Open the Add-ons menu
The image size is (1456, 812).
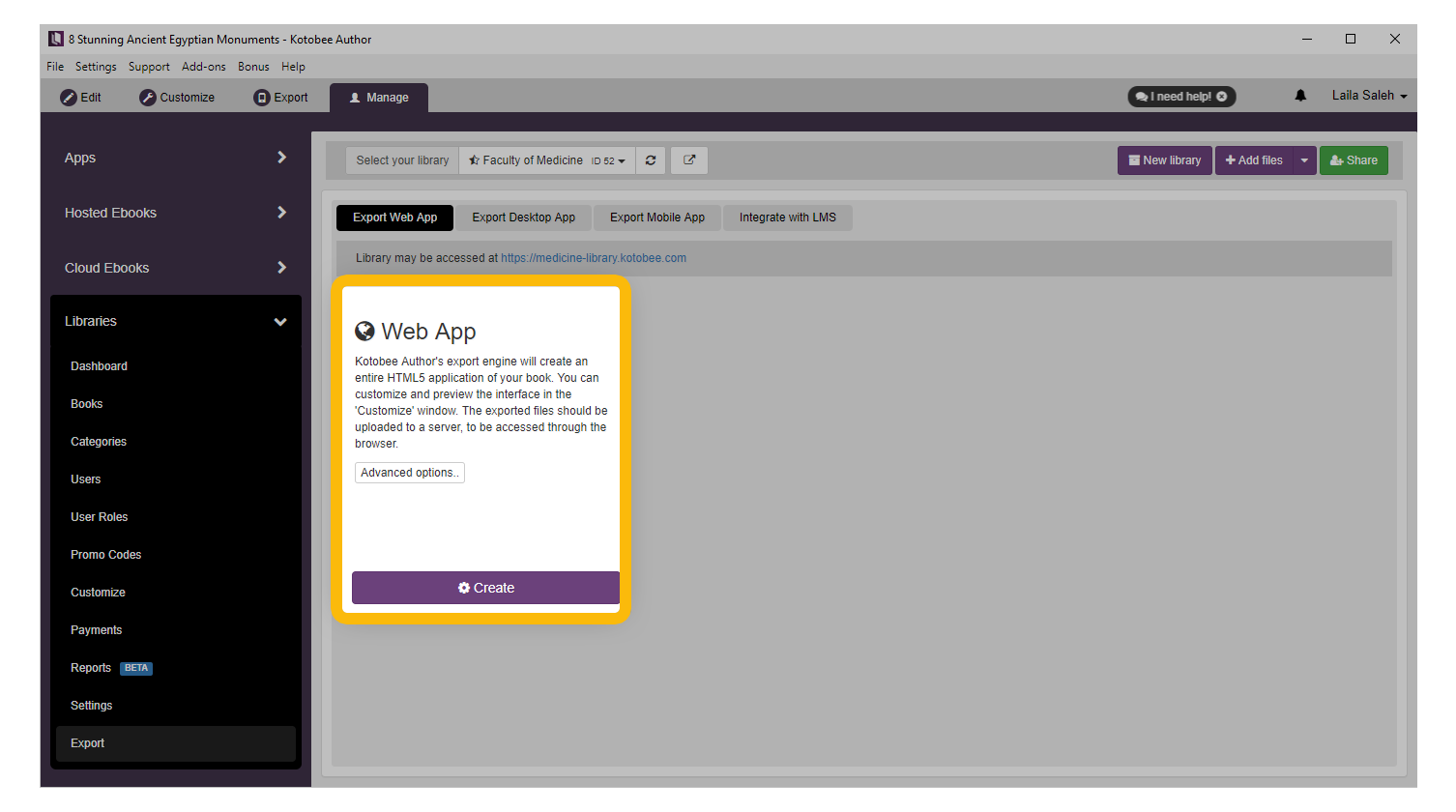tap(204, 67)
